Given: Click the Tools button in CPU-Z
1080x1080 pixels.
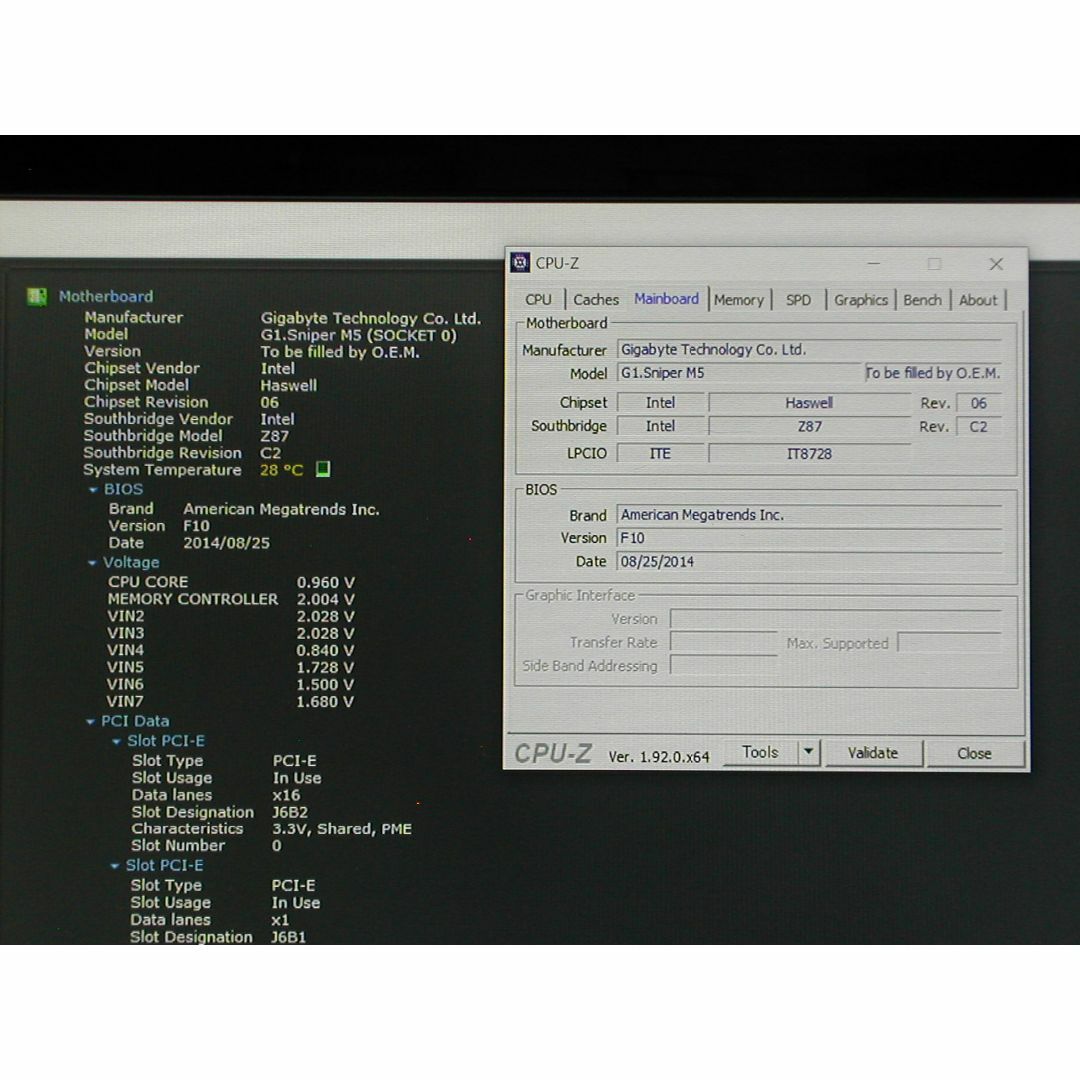Looking at the screenshot, I should pyautogui.click(x=760, y=752).
